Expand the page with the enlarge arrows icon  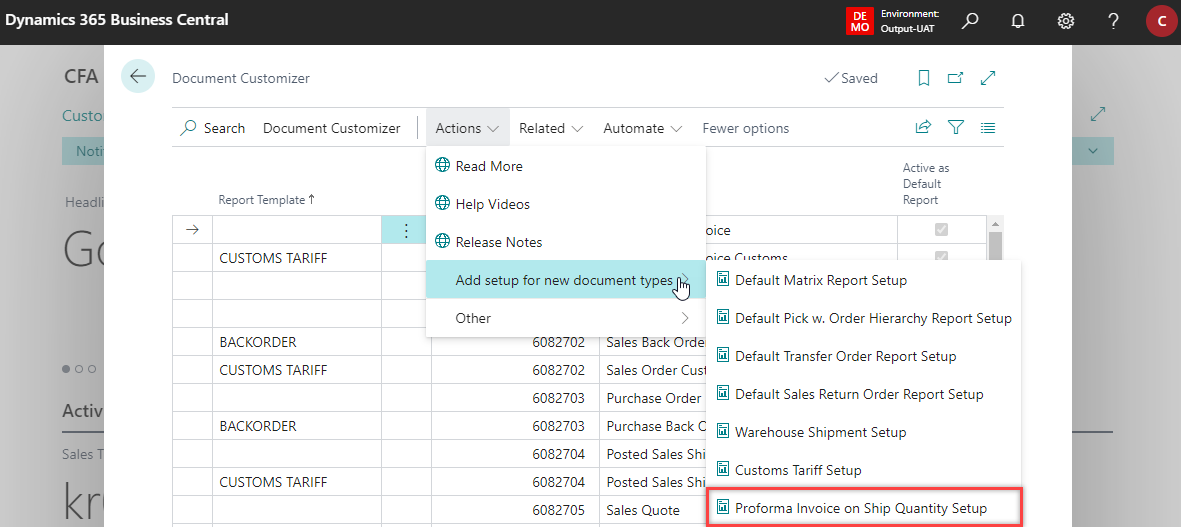988,78
